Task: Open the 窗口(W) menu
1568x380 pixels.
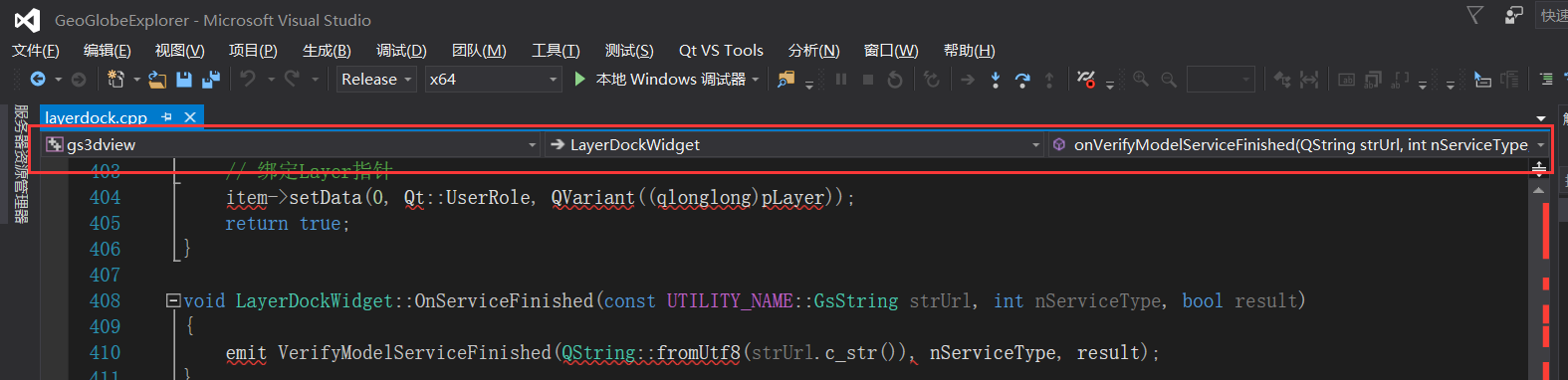Action: 891,51
